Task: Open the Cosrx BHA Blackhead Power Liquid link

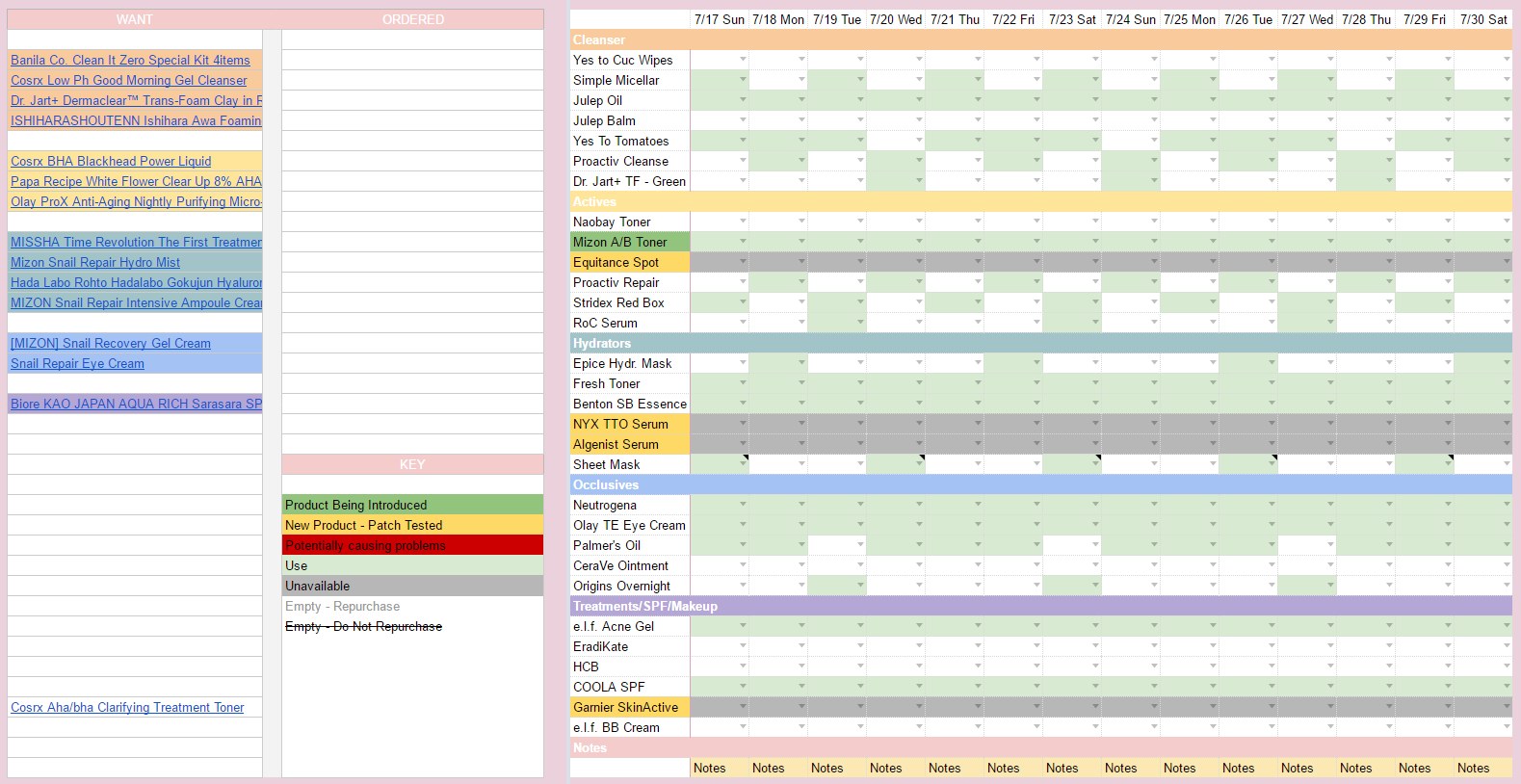Action: click(111, 161)
